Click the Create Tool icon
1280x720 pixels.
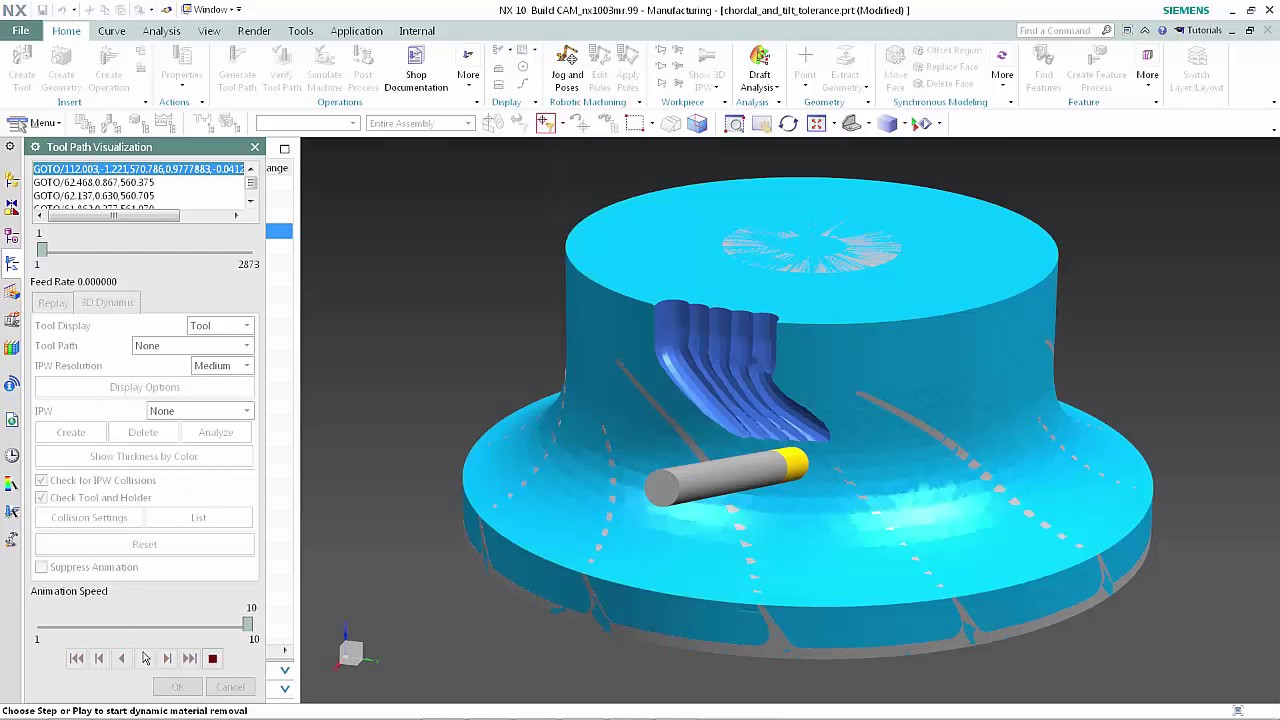coord(22,69)
